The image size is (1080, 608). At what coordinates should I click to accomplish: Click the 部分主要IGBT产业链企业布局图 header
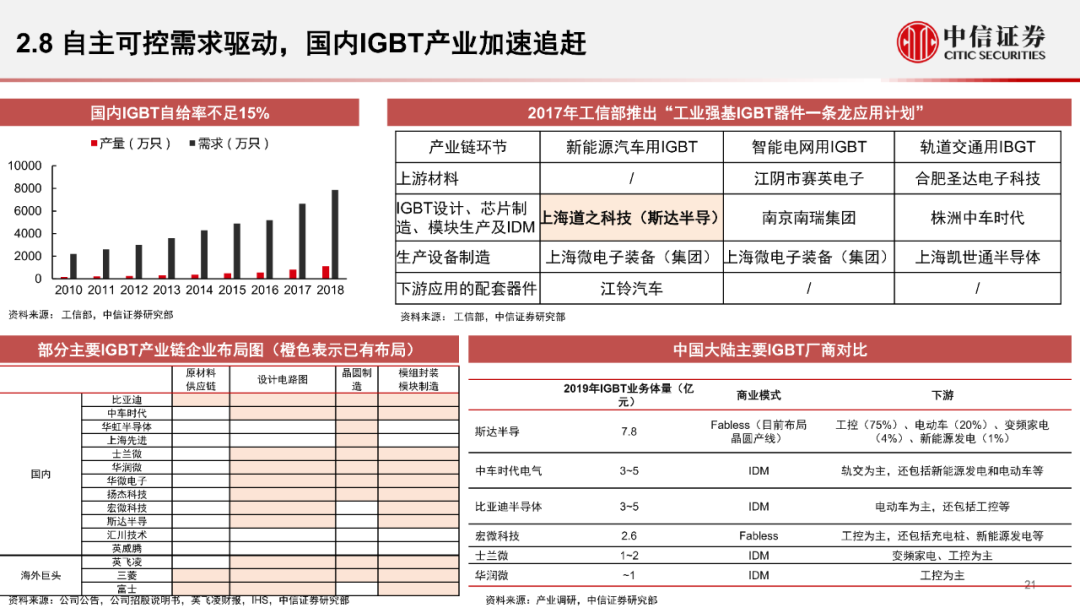pyautogui.click(x=229, y=350)
